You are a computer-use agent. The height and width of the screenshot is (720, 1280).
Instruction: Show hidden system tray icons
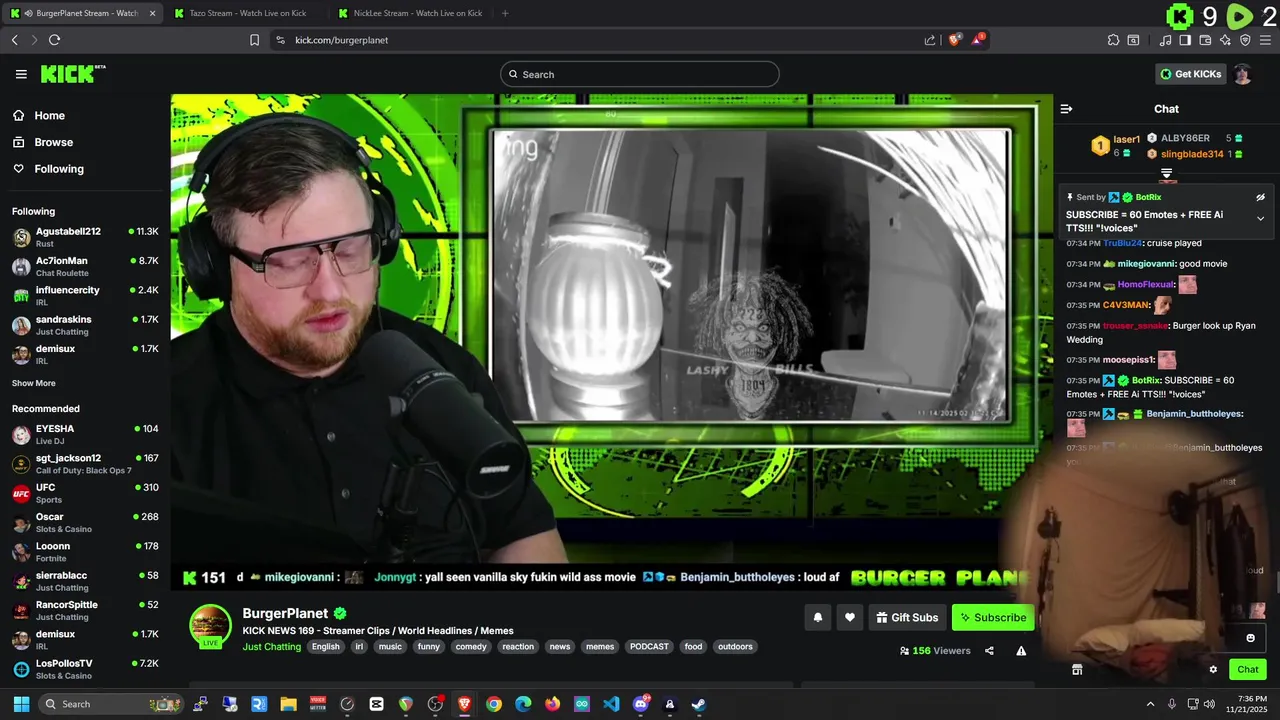1150,704
